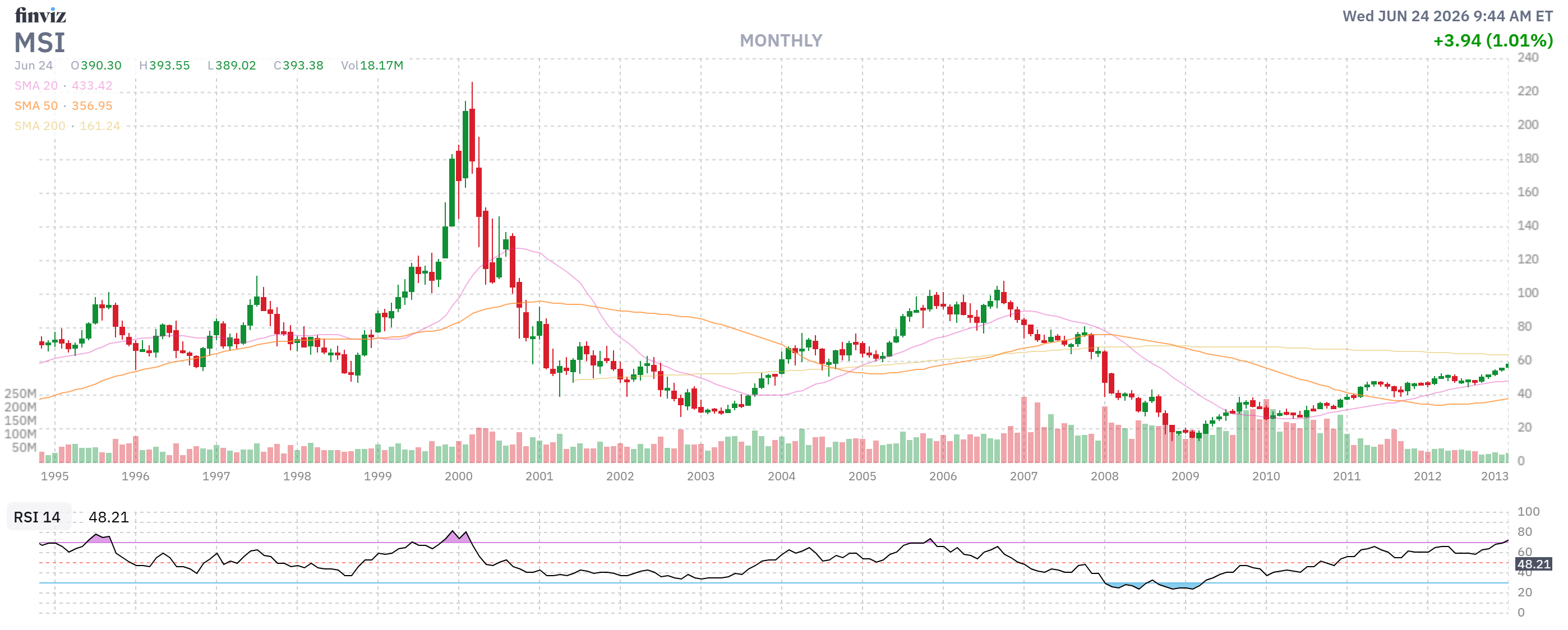Click the 200 price axis label
Viewport: 1568px width, 630px height.
1528,124
